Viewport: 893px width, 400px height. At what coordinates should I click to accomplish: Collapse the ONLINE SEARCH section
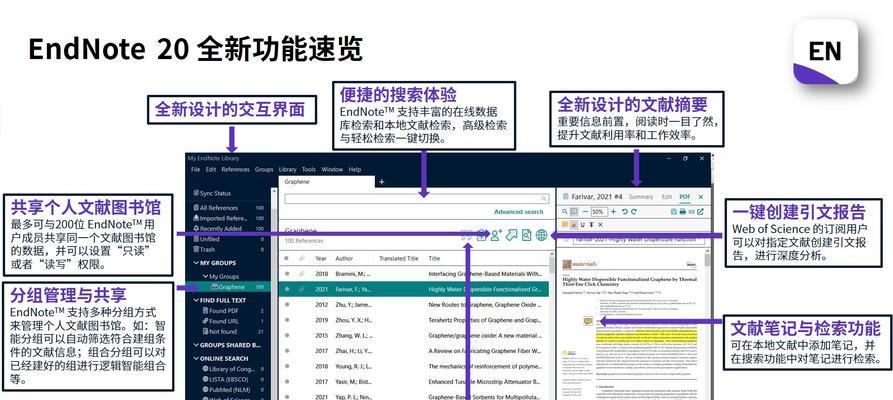pos(196,358)
